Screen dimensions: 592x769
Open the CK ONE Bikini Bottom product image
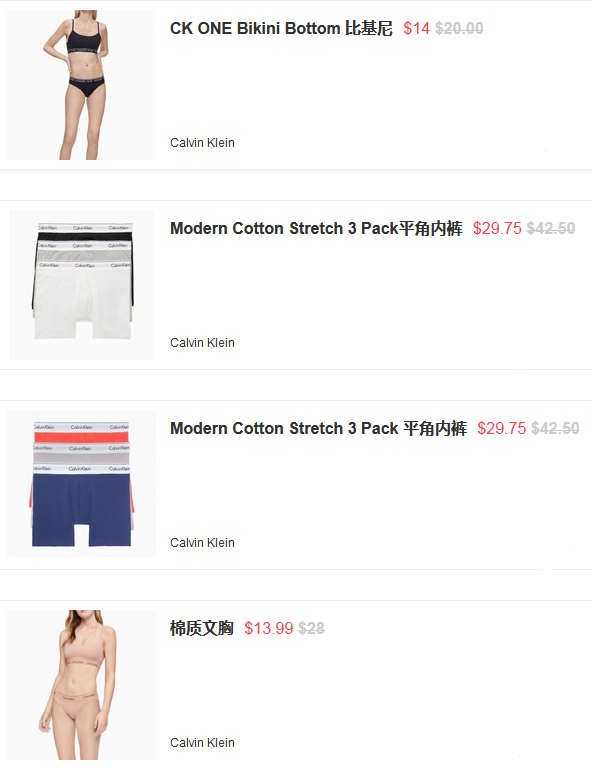pyautogui.click(x=79, y=85)
